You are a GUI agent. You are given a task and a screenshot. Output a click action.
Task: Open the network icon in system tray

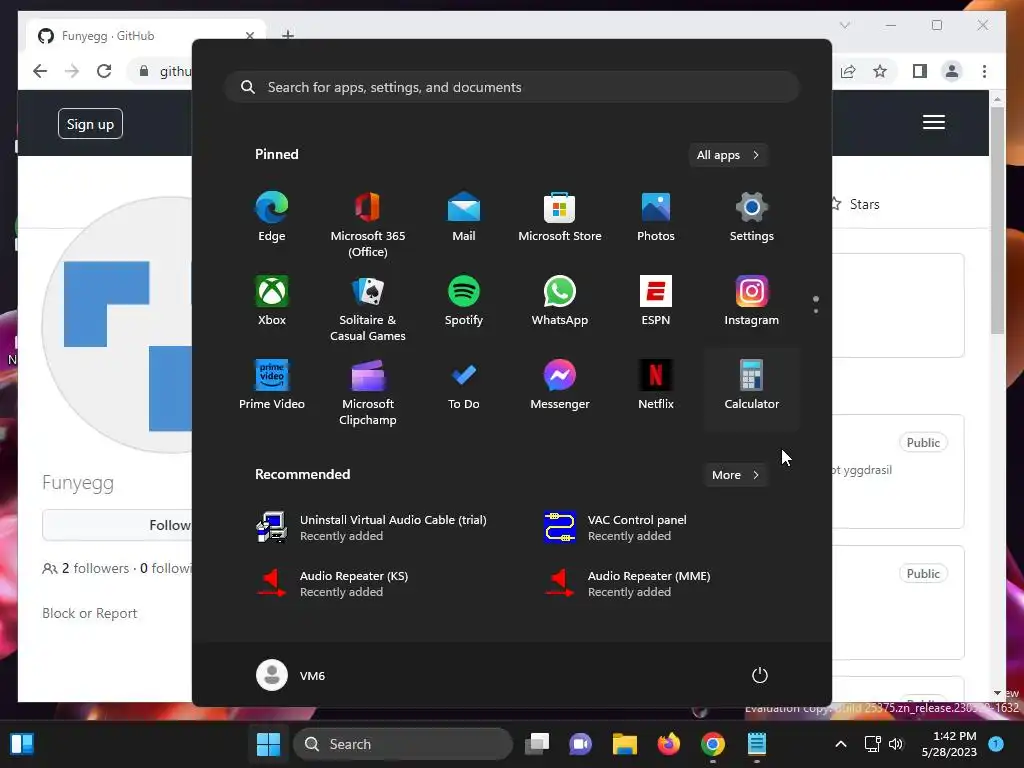(x=872, y=744)
